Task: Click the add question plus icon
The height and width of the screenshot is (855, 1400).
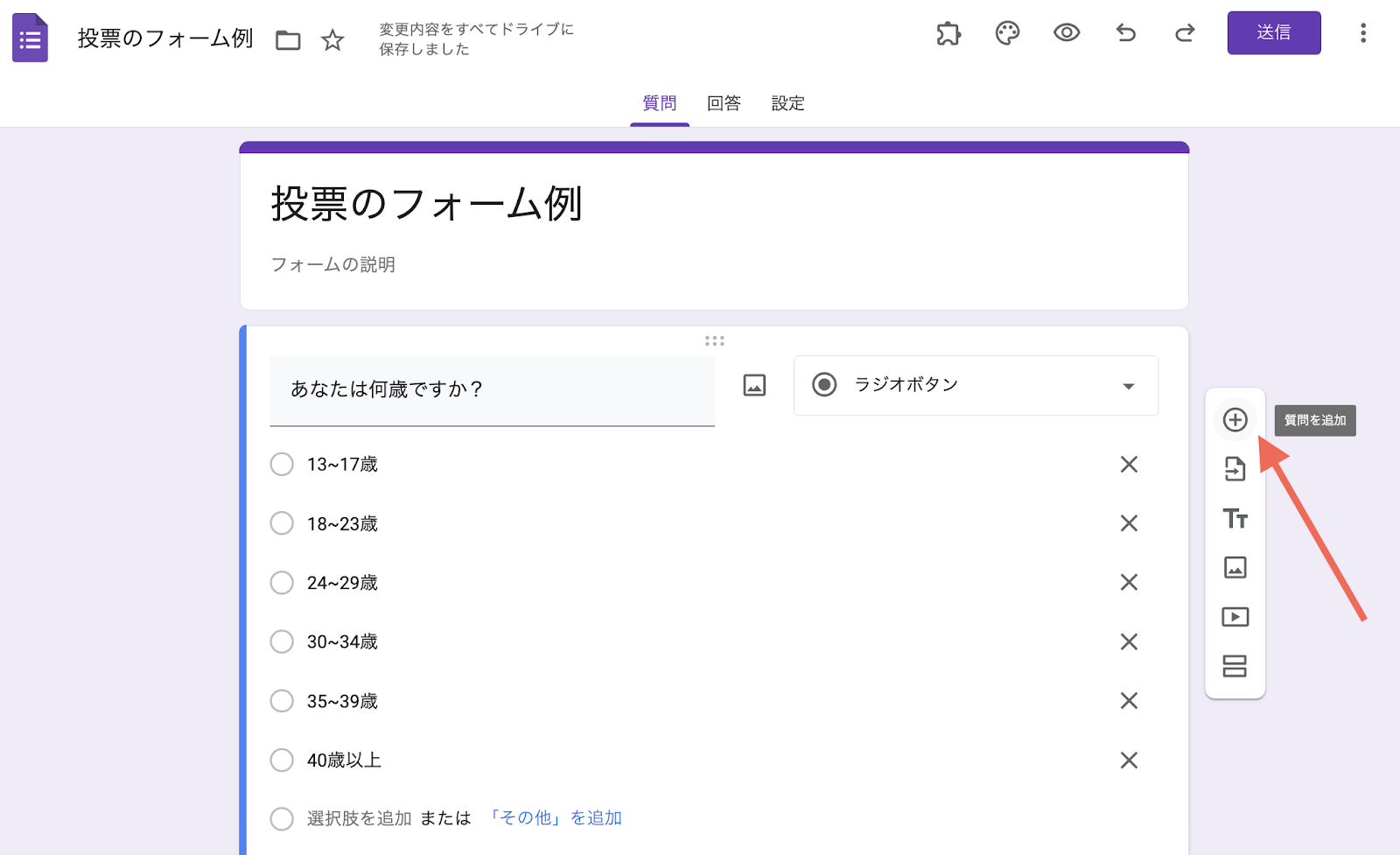Action: 1235,420
